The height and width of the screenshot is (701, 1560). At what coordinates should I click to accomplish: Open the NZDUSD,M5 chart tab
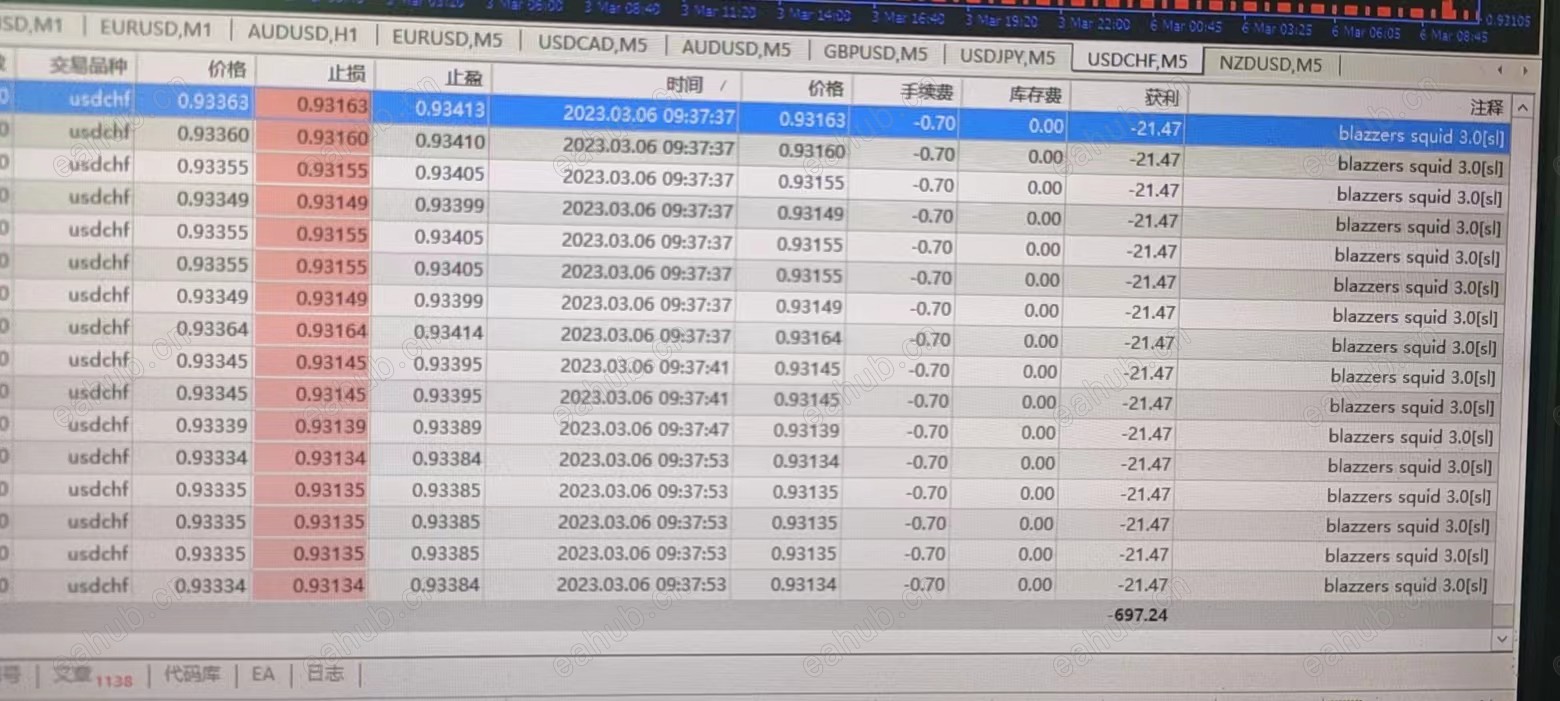click(1271, 64)
